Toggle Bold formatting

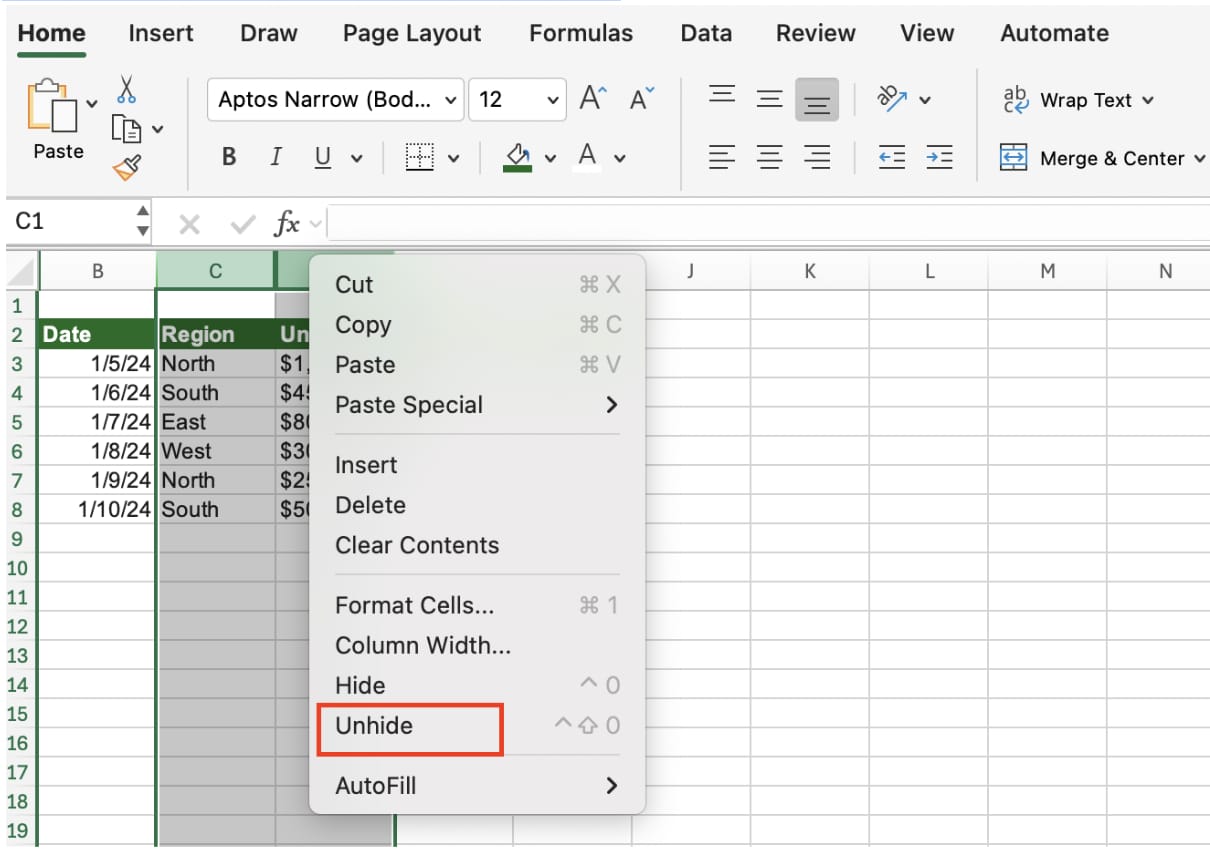coord(229,157)
